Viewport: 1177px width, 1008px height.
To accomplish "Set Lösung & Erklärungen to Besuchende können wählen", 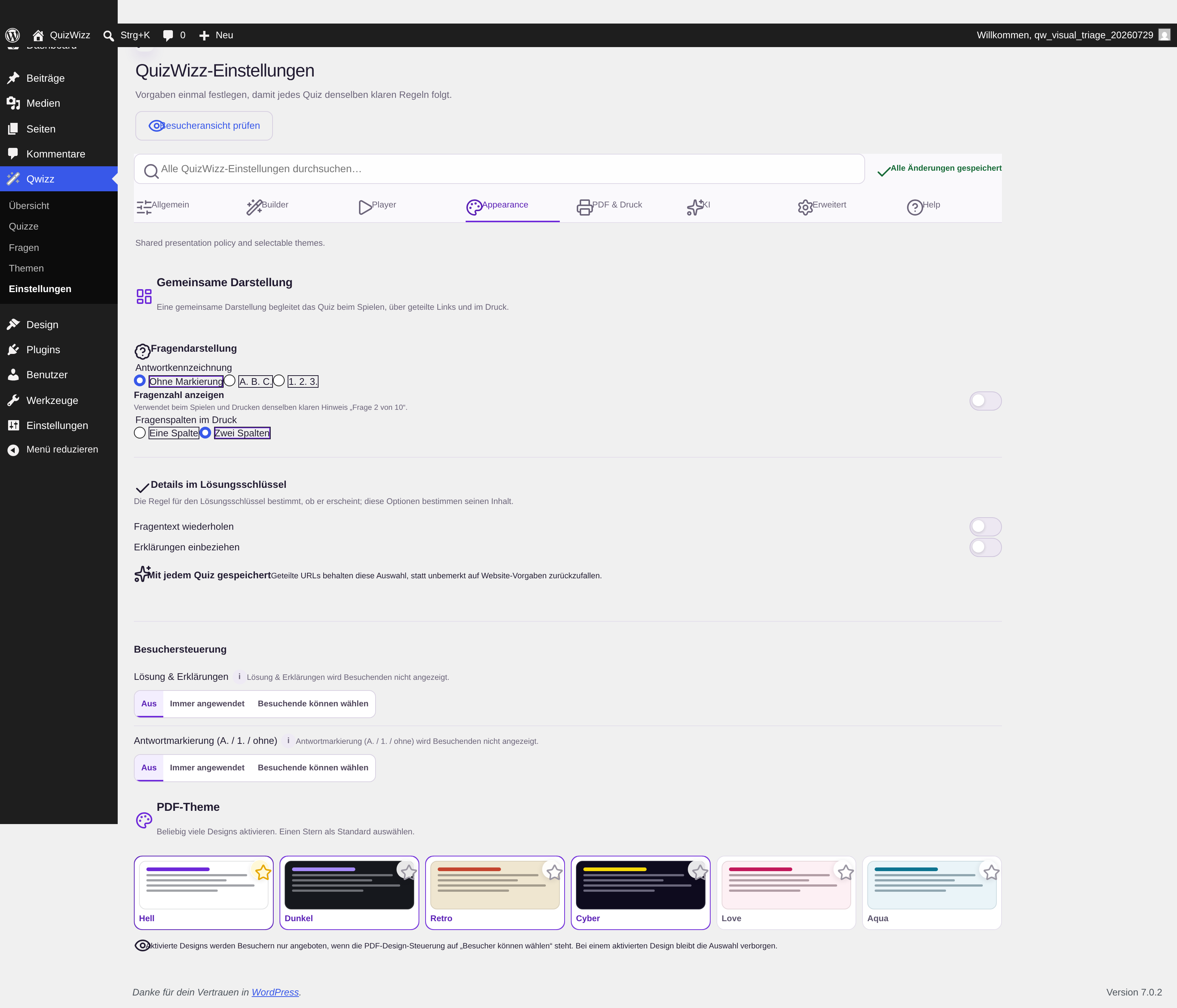I will 313,703.
